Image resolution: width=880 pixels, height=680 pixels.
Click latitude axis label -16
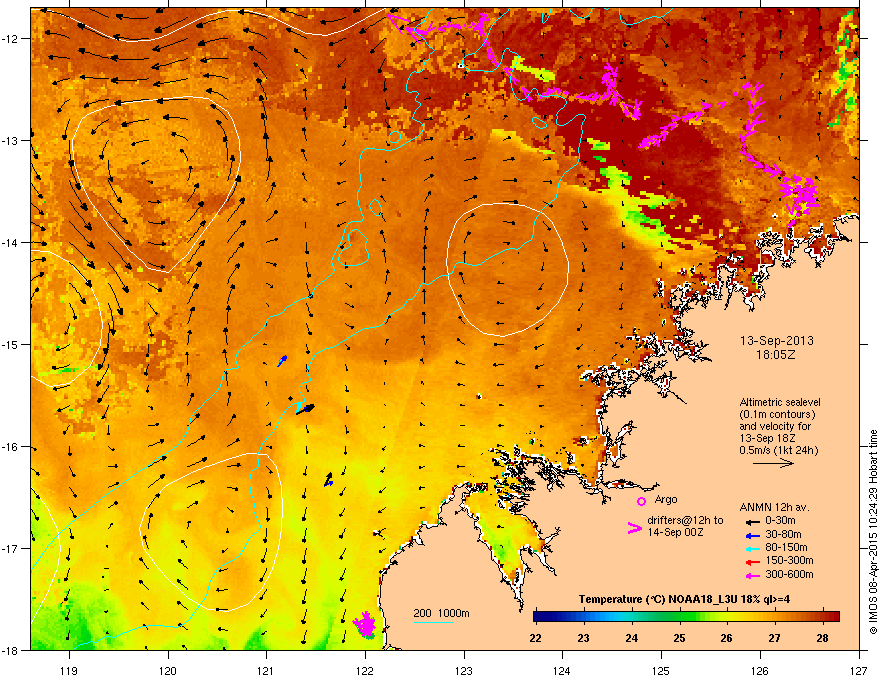coord(11,447)
